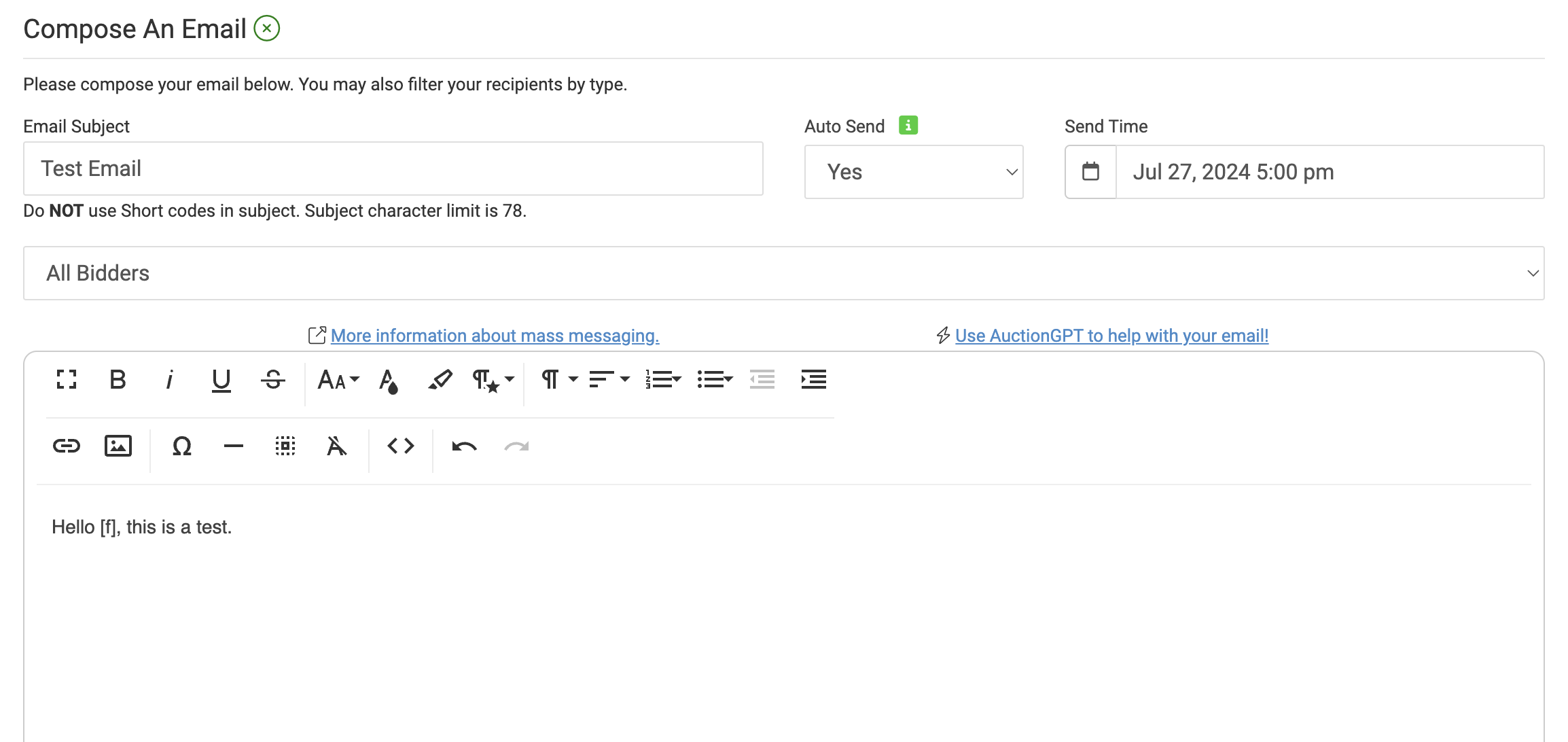Expand the All Bidders recipient filter
Image resolution: width=1568 pixels, height=742 pixels.
tap(783, 273)
